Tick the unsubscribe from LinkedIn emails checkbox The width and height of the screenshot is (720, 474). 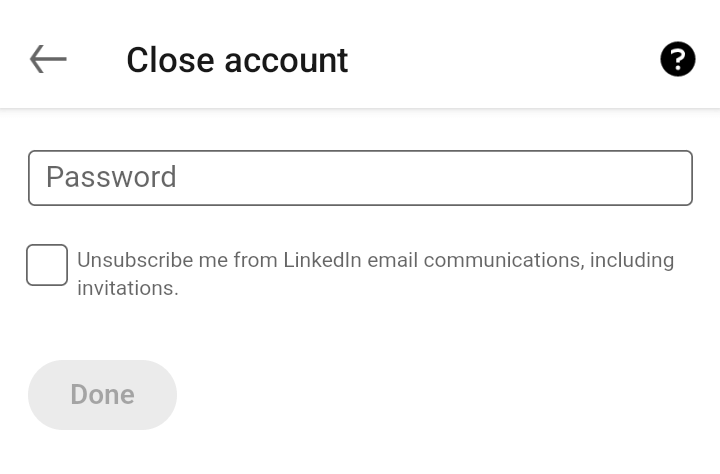coord(47,265)
